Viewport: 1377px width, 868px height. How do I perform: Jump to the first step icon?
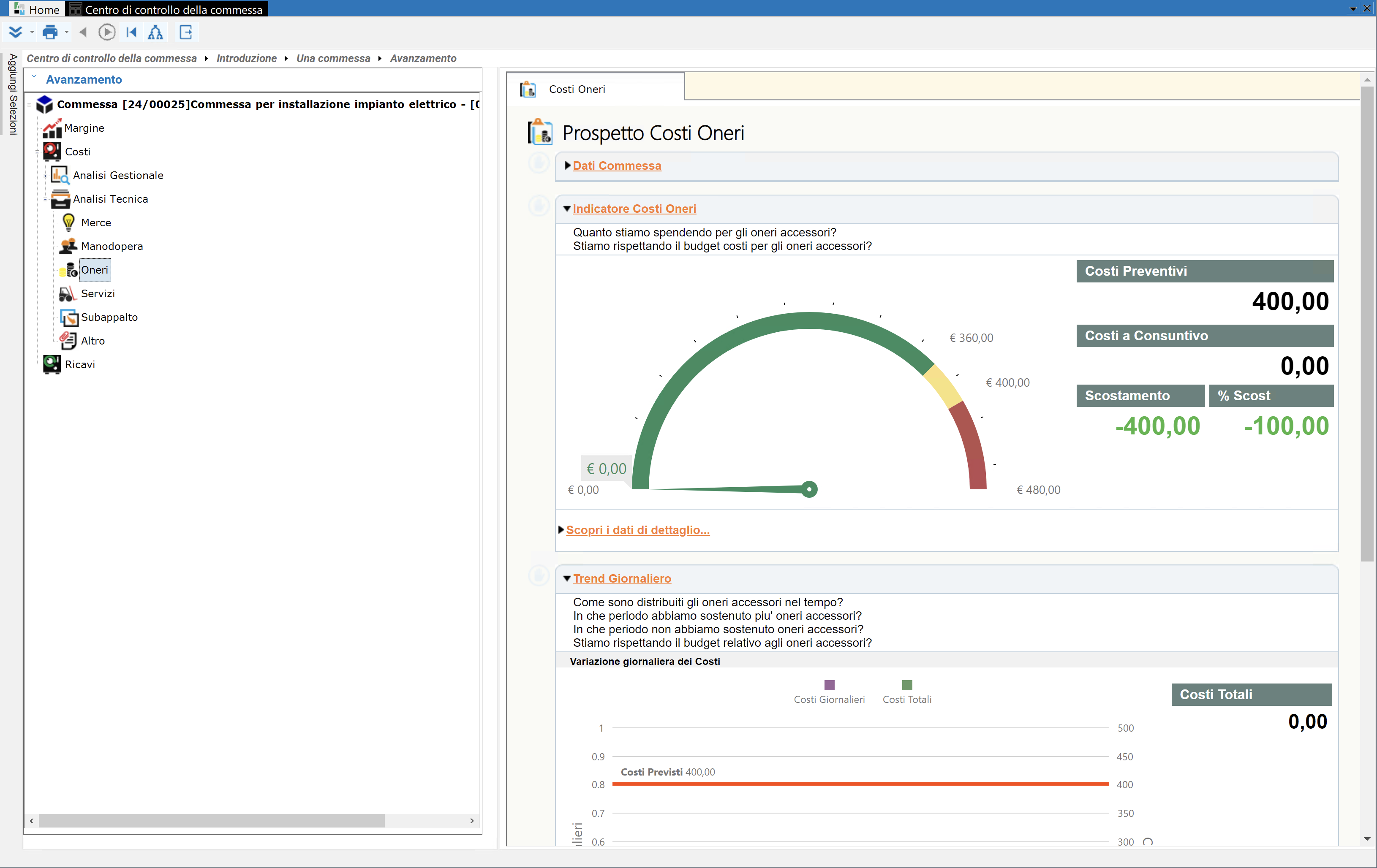(x=131, y=32)
